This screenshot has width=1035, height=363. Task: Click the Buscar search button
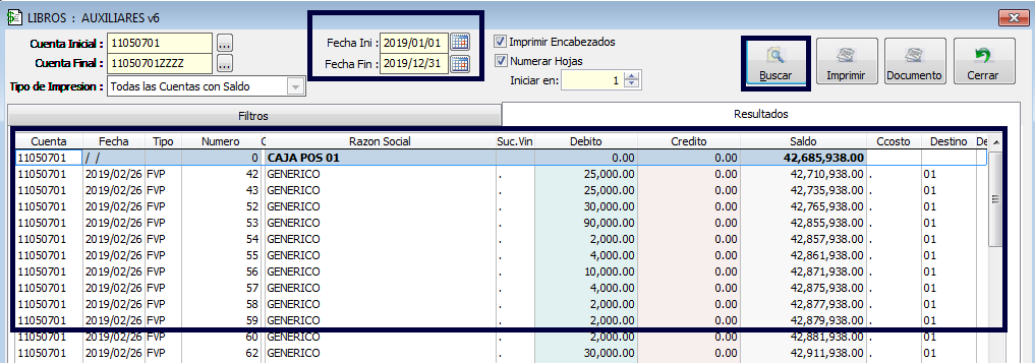coord(775,64)
